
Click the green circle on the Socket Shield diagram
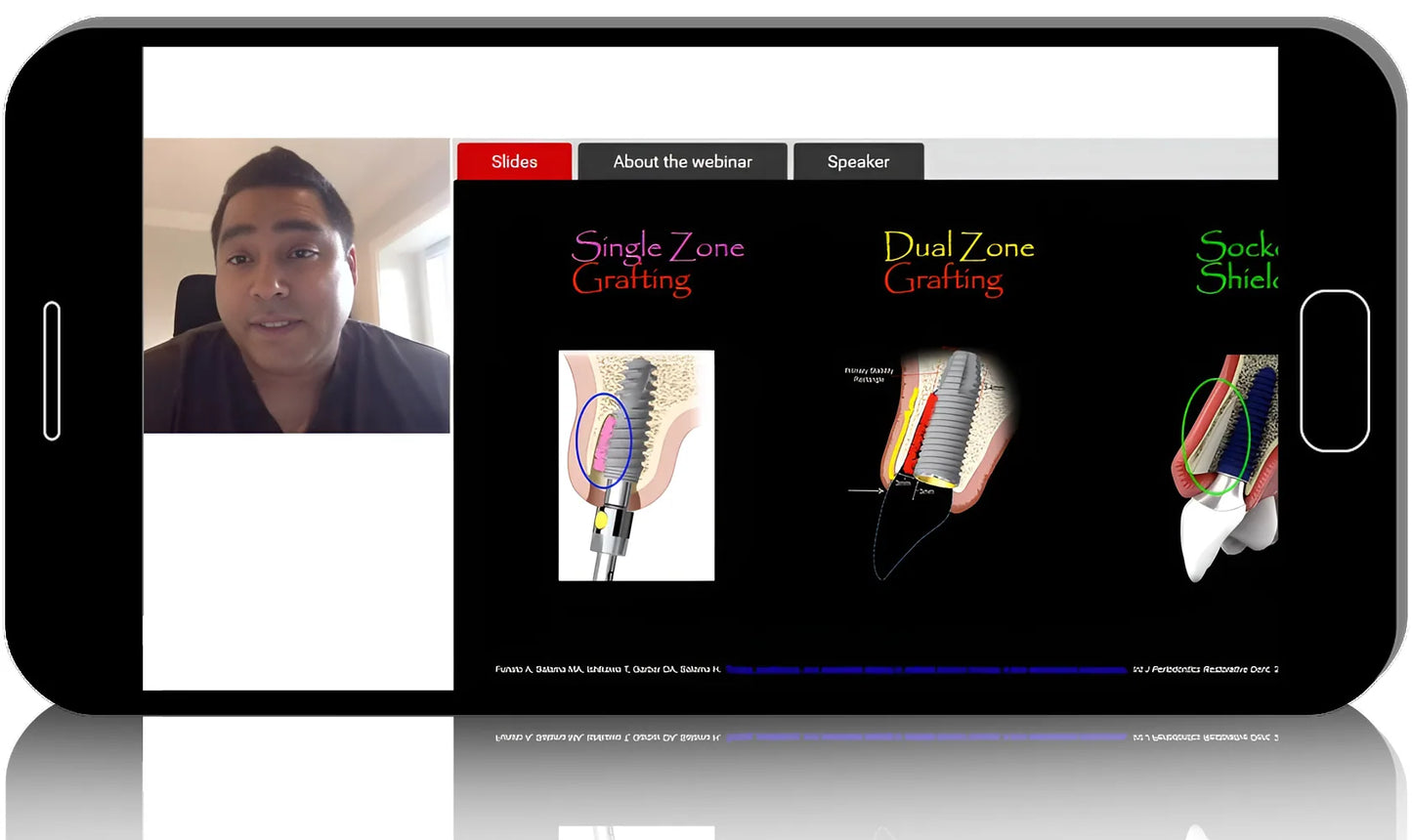tap(1217, 435)
